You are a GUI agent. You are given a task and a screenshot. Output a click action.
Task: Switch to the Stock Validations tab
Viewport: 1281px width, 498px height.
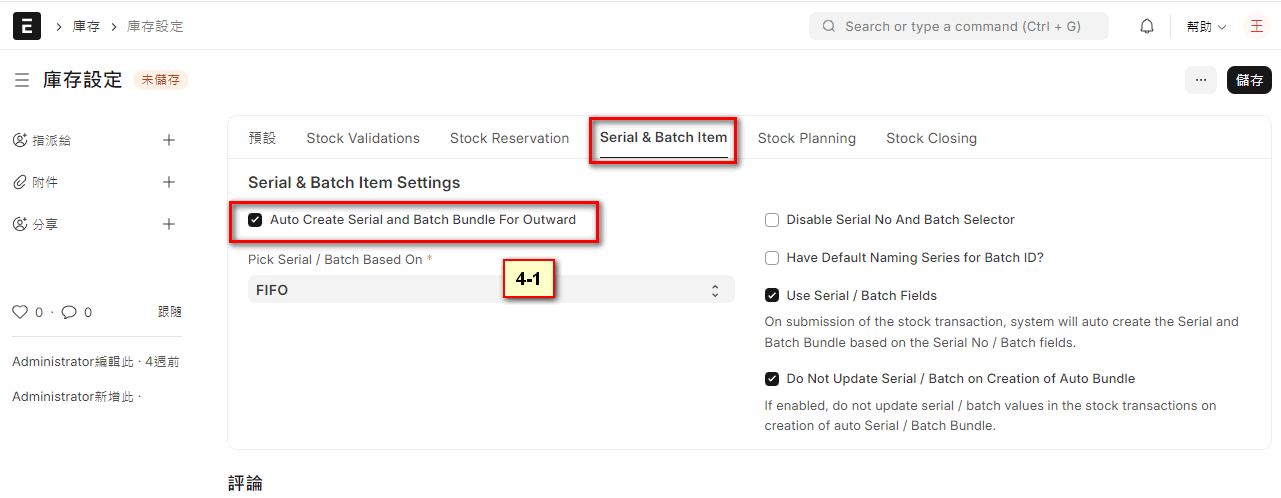[x=363, y=138]
